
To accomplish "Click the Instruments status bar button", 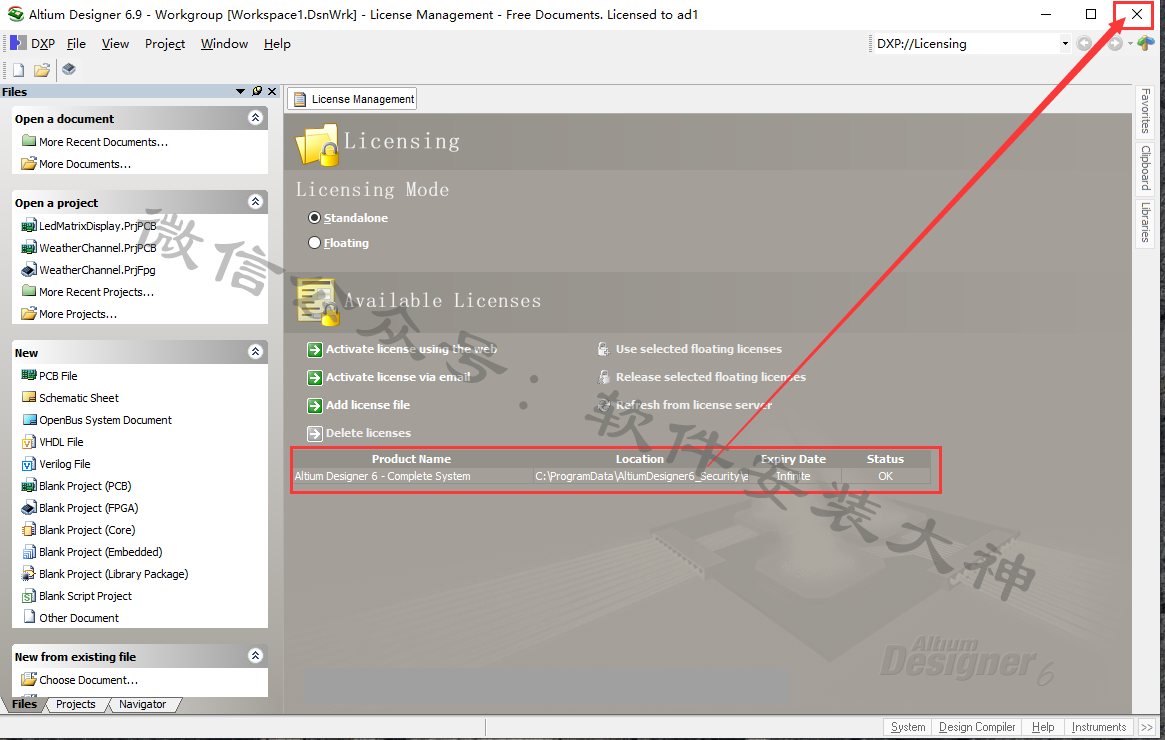I will [x=1099, y=727].
